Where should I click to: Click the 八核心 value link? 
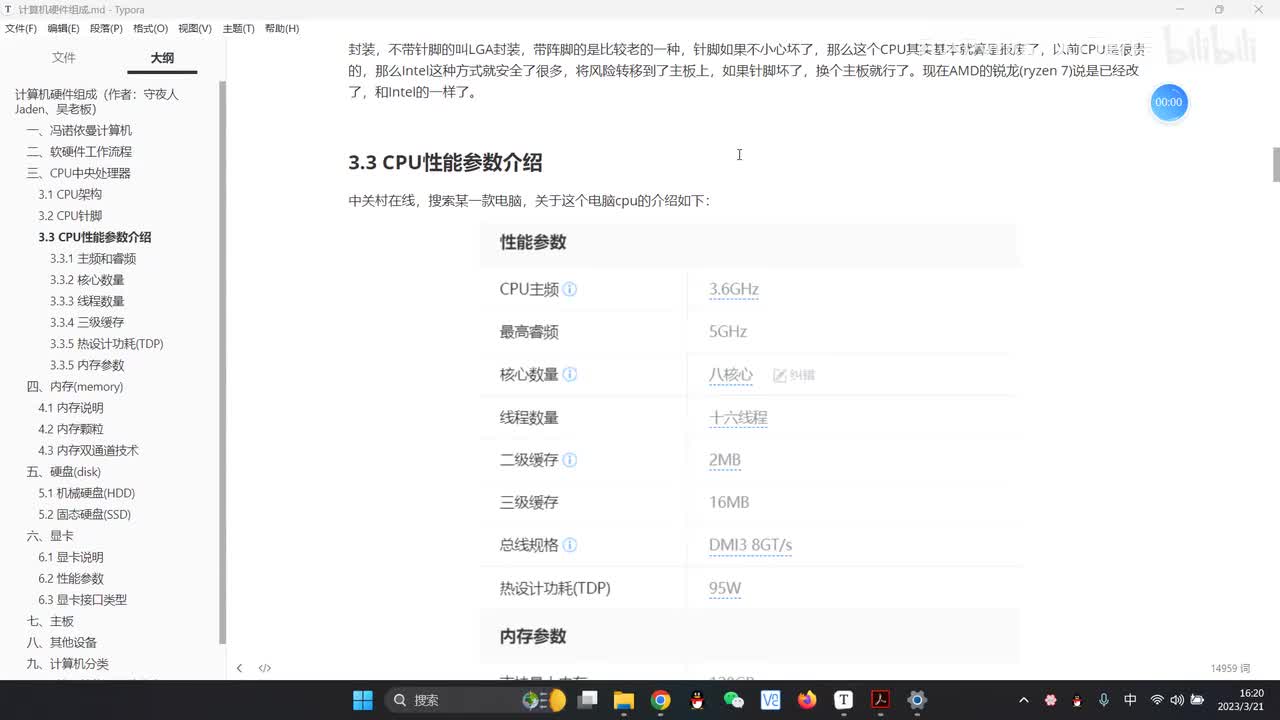point(731,374)
